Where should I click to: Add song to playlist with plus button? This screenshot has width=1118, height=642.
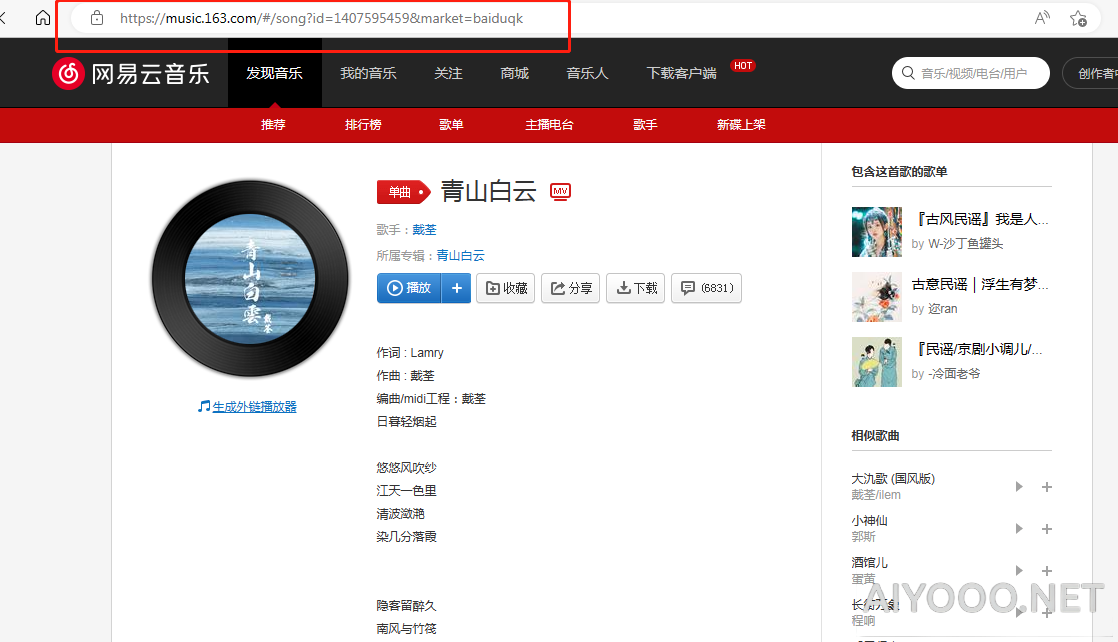456,288
